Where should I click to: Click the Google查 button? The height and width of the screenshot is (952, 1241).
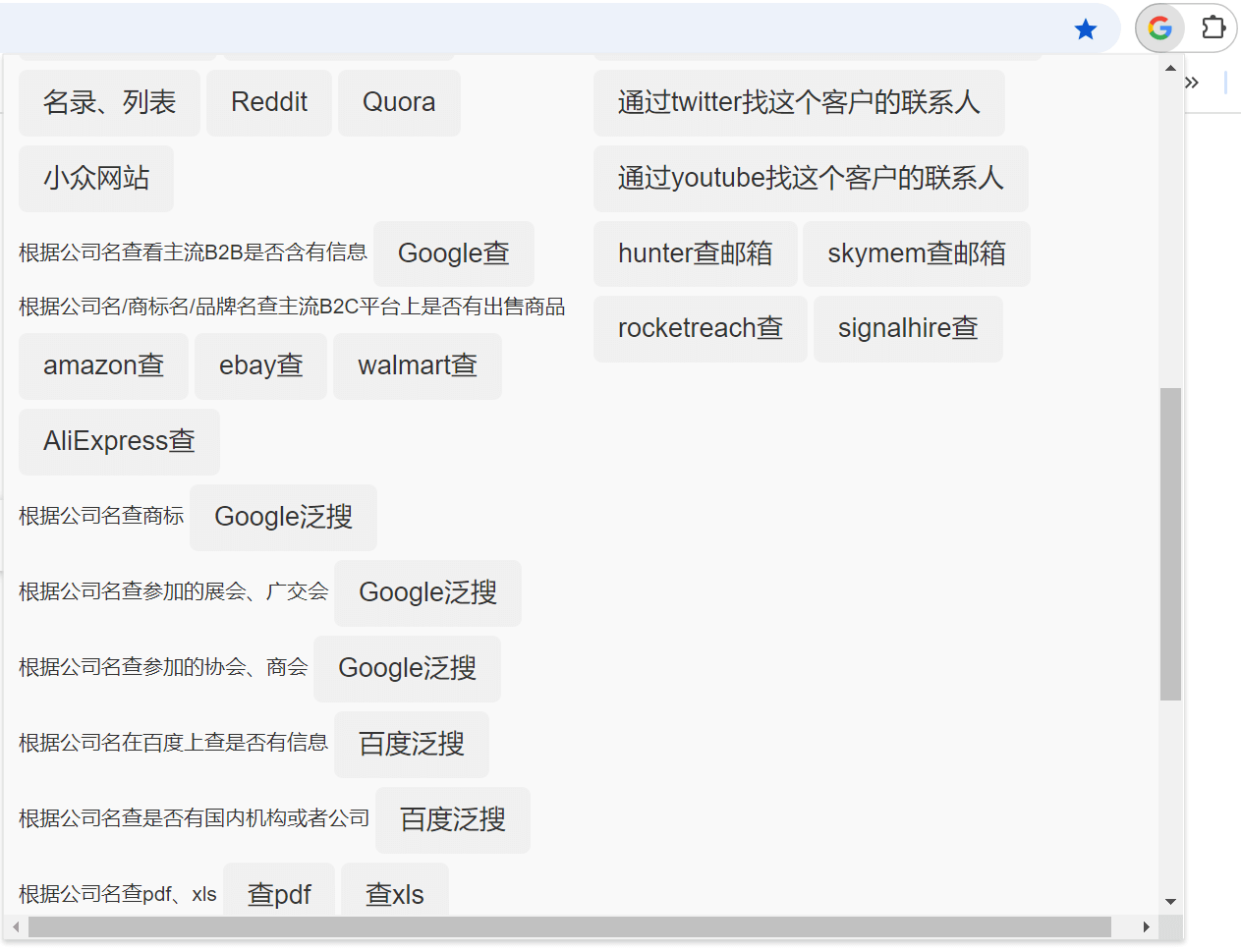click(x=454, y=253)
